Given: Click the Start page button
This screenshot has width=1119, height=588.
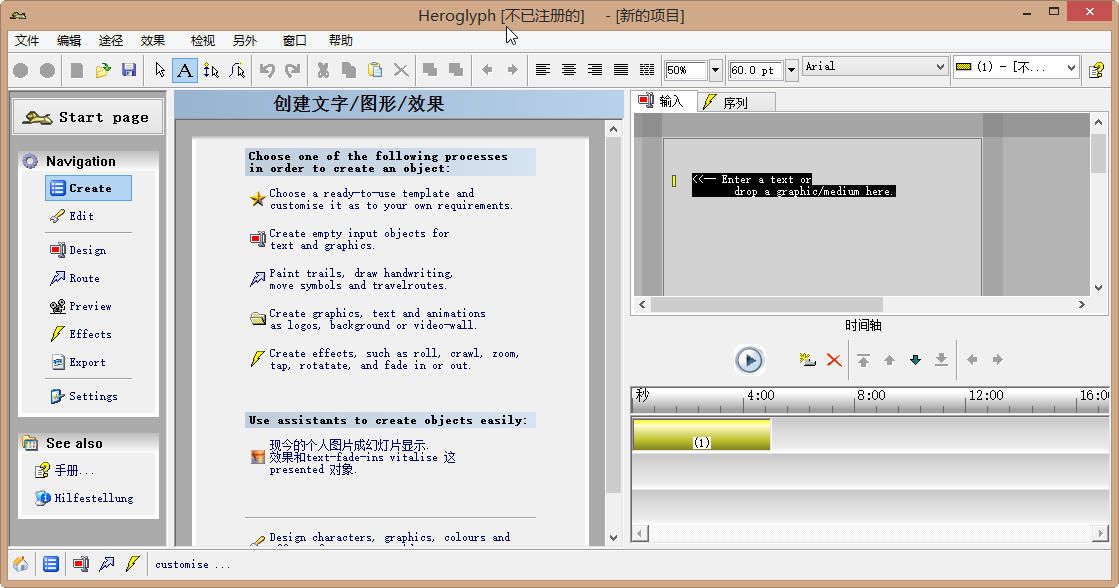Looking at the screenshot, I should point(87,117).
